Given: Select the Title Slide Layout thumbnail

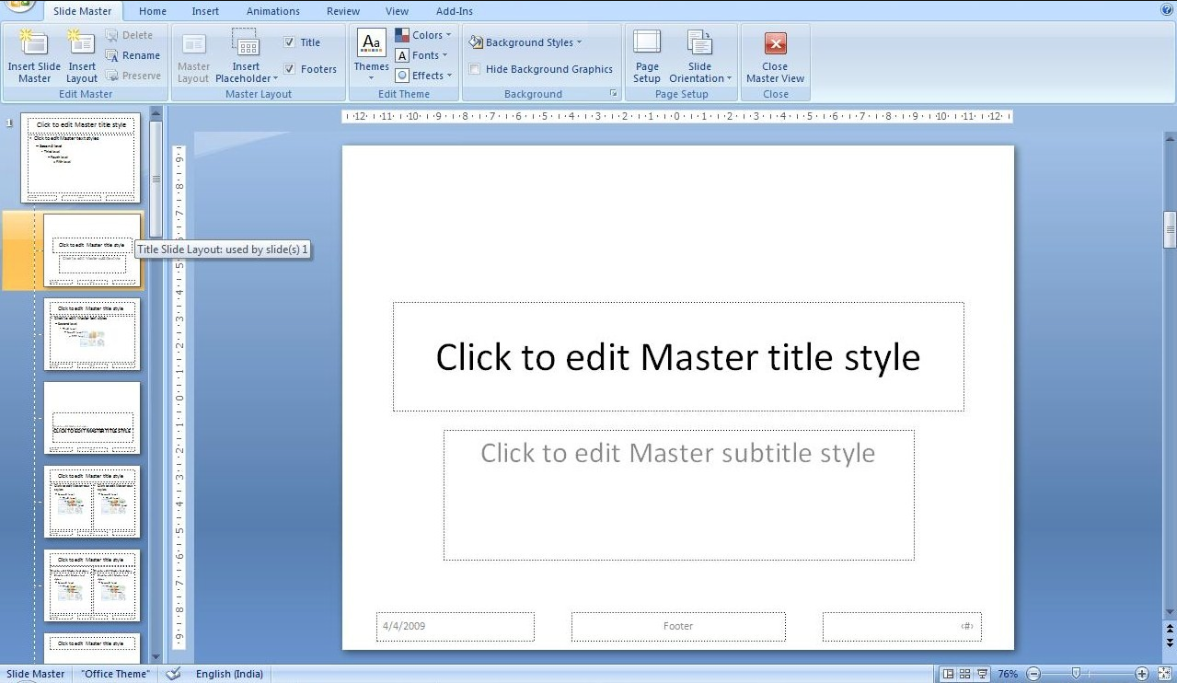Looking at the screenshot, I should click(93, 250).
